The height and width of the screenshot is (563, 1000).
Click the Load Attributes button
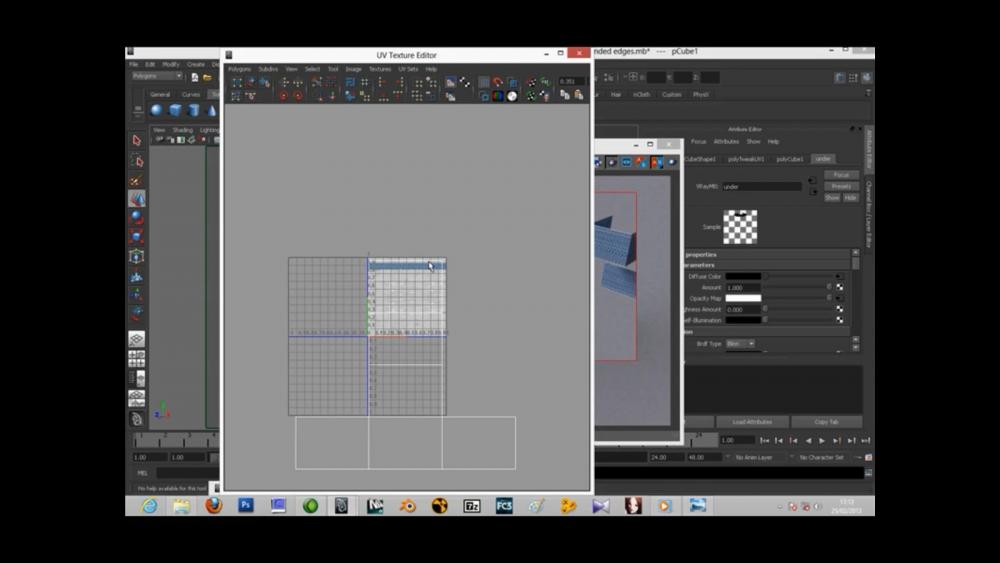coord(752,422)
